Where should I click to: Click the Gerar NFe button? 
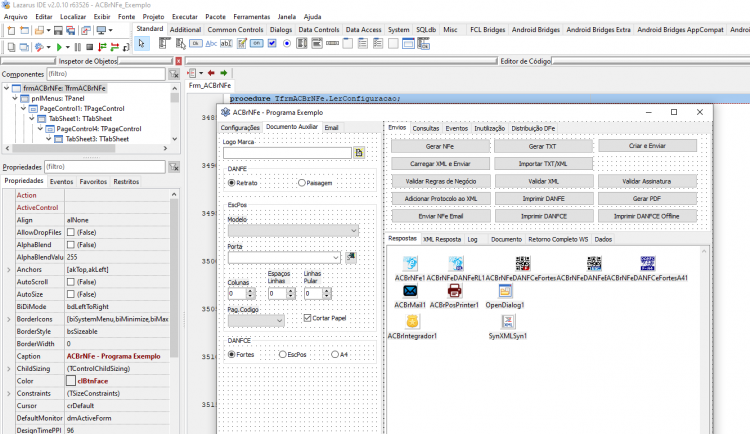click(x=440, y=146)
